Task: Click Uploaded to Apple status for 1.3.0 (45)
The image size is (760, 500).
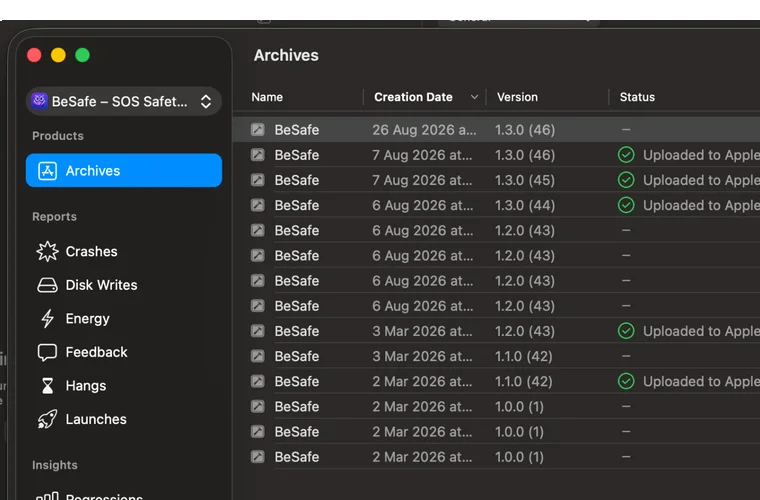Action: [x=701, y=180]
